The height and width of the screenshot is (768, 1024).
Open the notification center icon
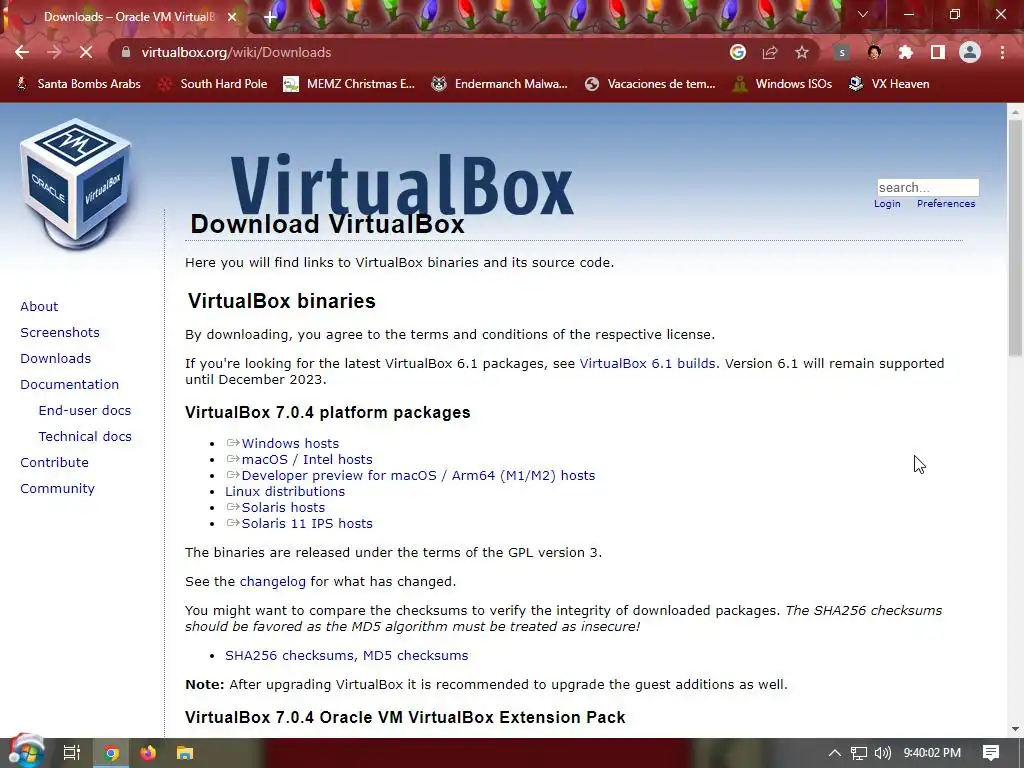[x=991, y=753]
